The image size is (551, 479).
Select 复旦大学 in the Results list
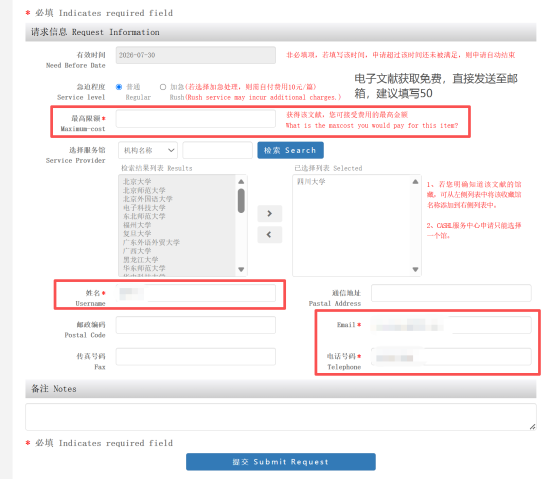pyautogui.click(x=137, y=234)
